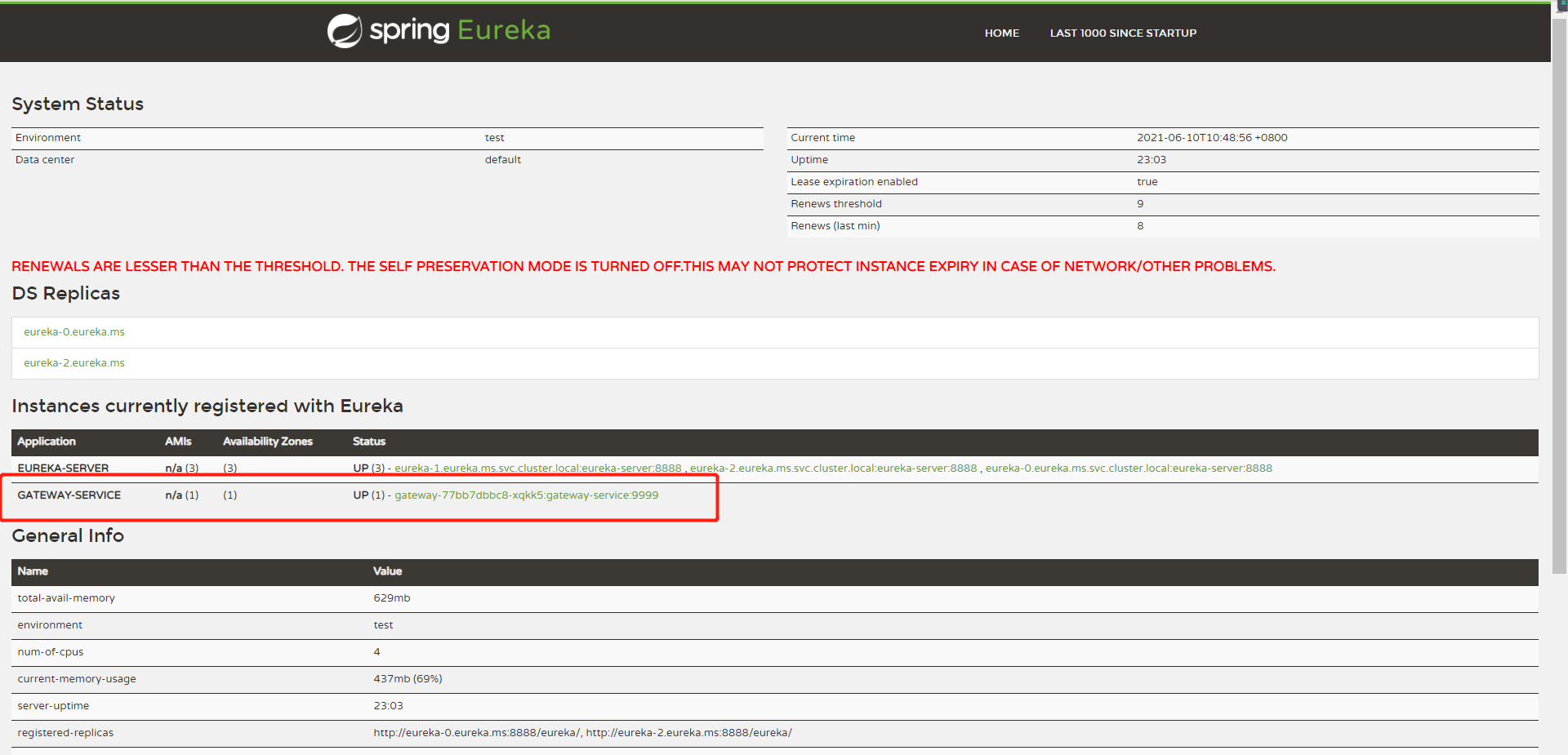
Task: Open eureka-2.eureka.ms replica link
Action: pos(74,363)
